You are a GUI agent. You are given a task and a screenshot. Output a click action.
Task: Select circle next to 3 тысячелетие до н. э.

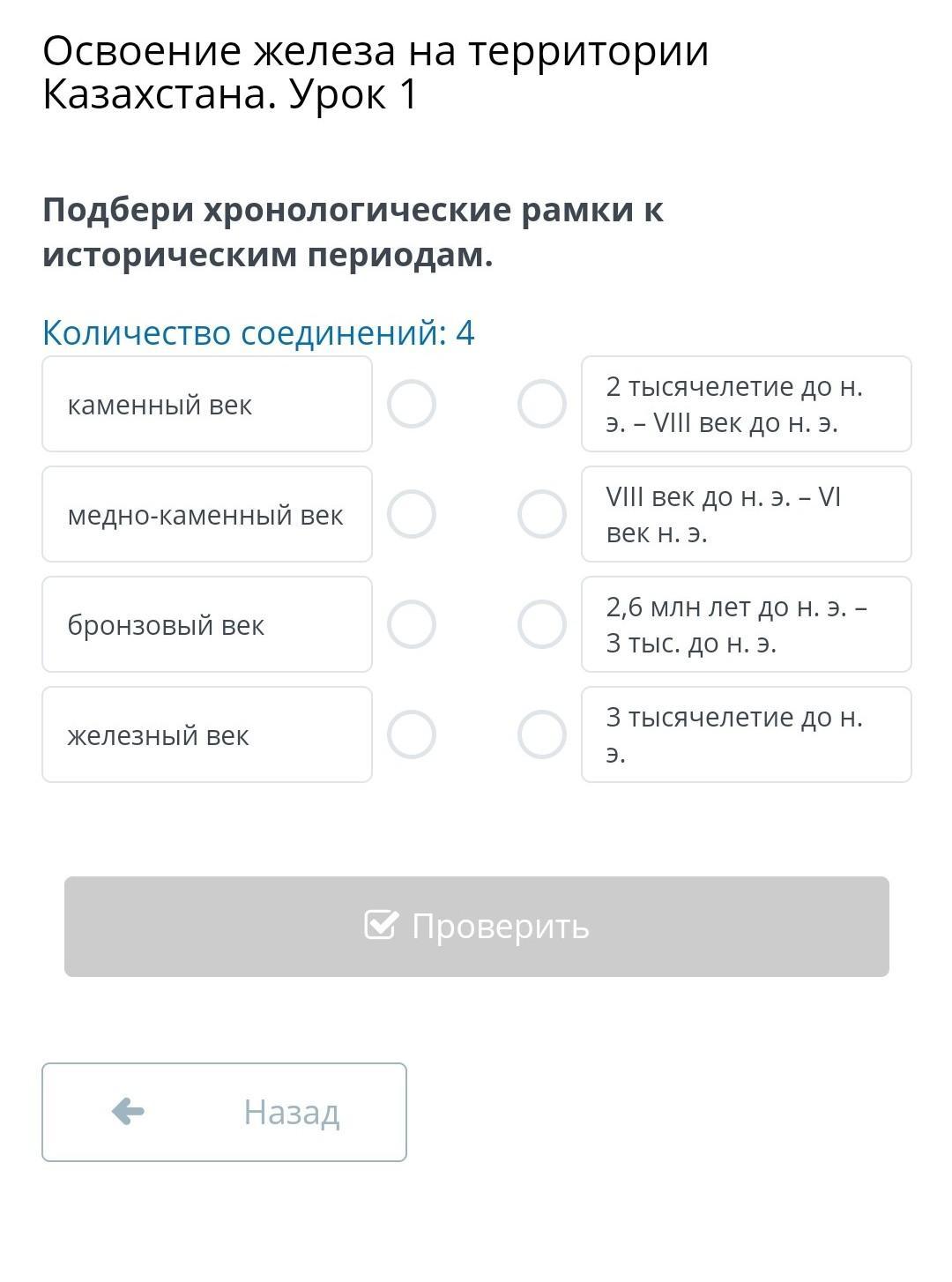click(x=541, y=735)
